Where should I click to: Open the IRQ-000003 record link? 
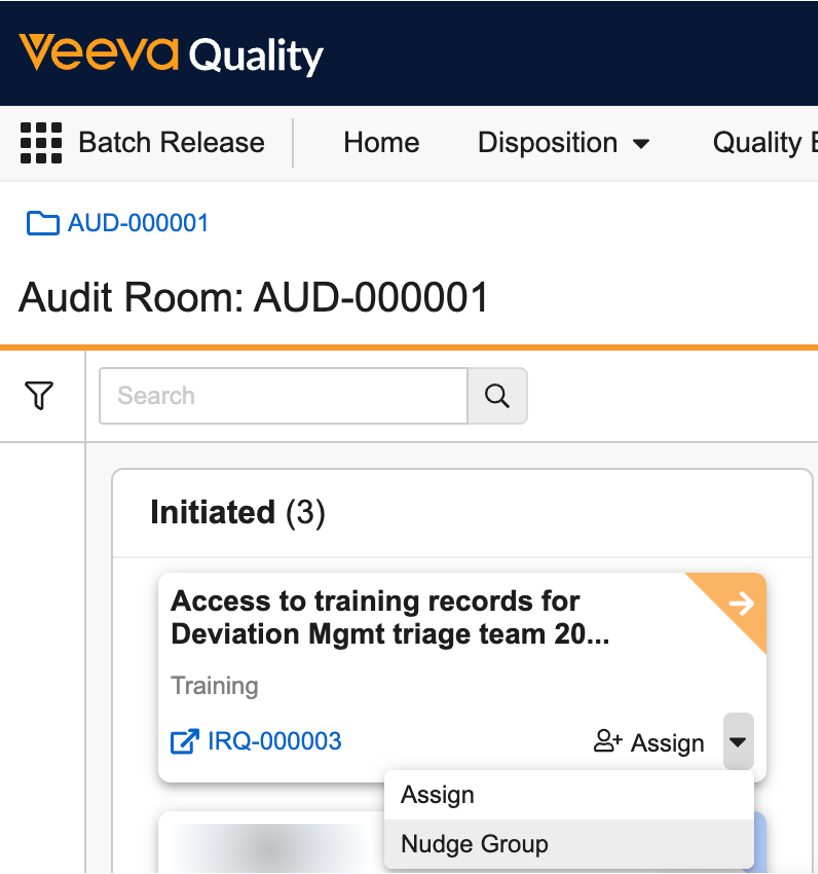pyautogui.click(x=274, y=742)
